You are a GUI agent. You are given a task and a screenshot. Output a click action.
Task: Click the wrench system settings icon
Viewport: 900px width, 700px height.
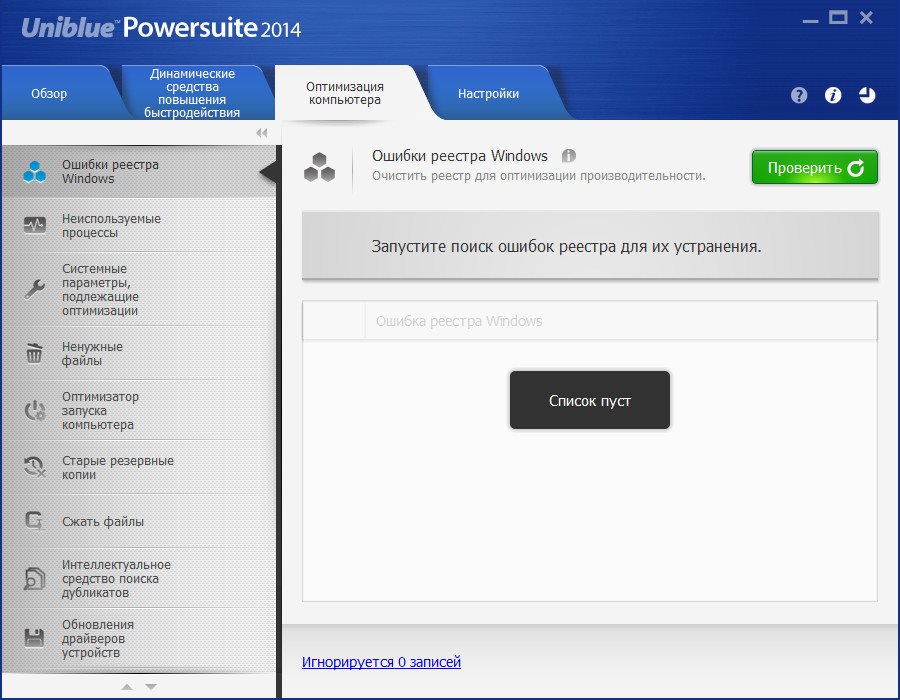pos(34,289)
